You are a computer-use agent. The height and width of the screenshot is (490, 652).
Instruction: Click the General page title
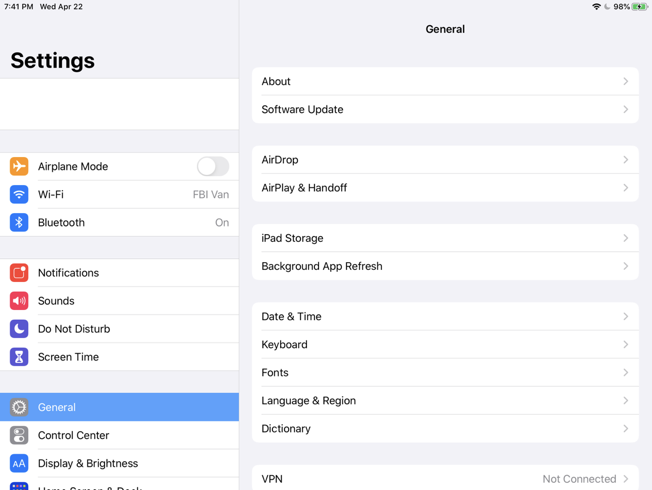(445, 29)
